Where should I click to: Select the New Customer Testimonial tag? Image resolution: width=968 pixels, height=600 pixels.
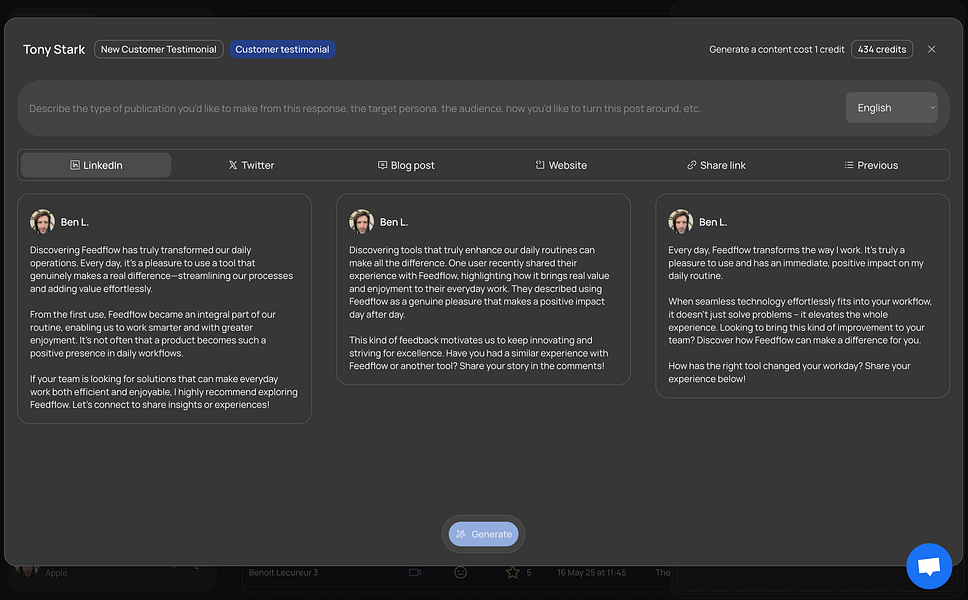pyautogui.click(x=158, y=48)
